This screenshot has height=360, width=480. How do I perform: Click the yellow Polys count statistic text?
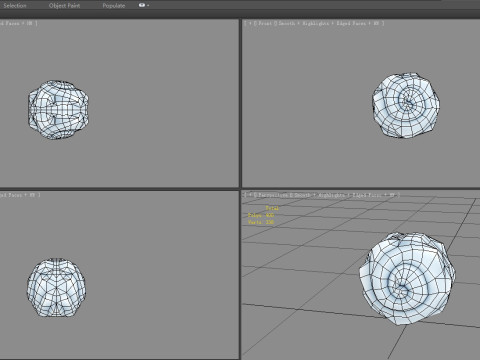[x=261, y=215]
